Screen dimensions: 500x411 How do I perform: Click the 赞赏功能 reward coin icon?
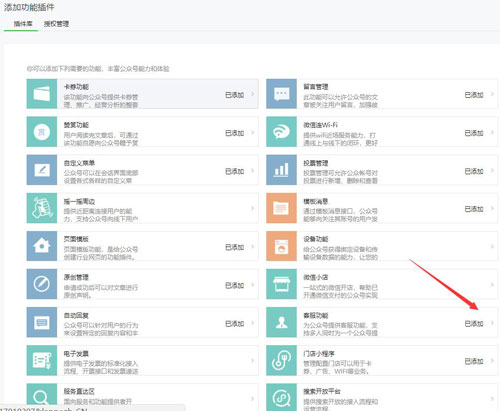(x=42, y=132)
